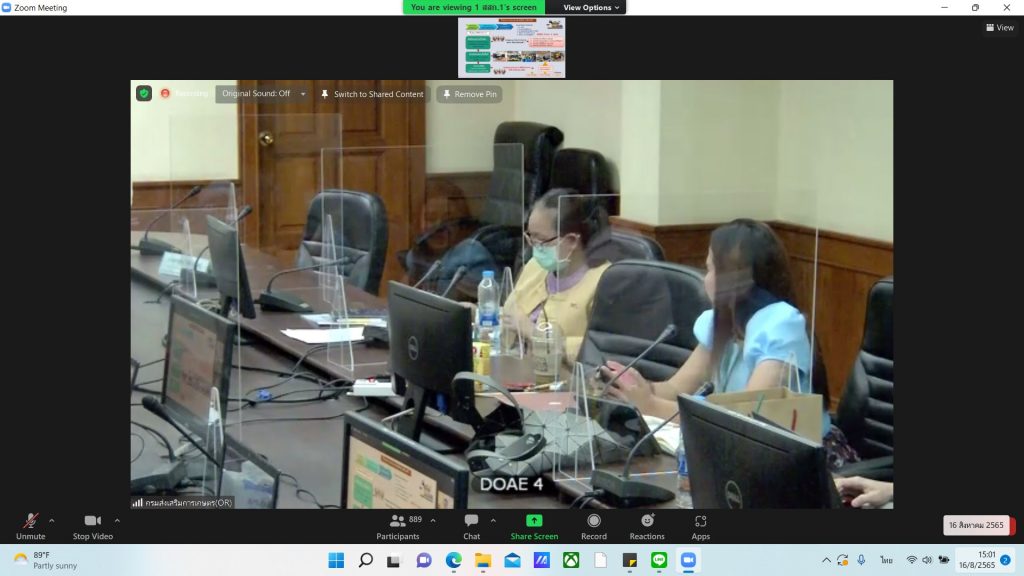The height and width of the screenshot is (576, 1024).
Task: Click the microphone tray icon
Action: [861, 560]
